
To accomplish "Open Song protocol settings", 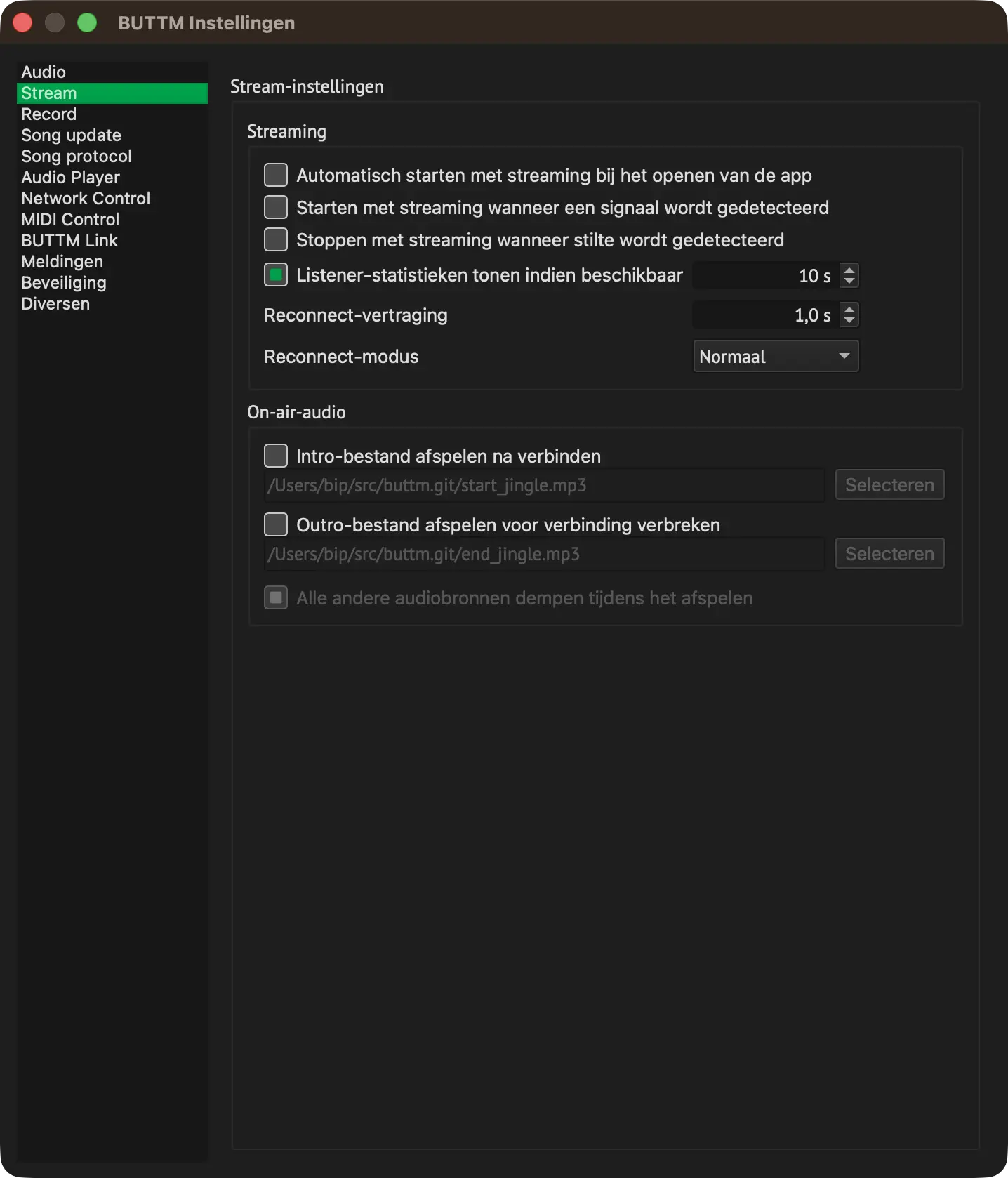I will [x=112, y=157].
